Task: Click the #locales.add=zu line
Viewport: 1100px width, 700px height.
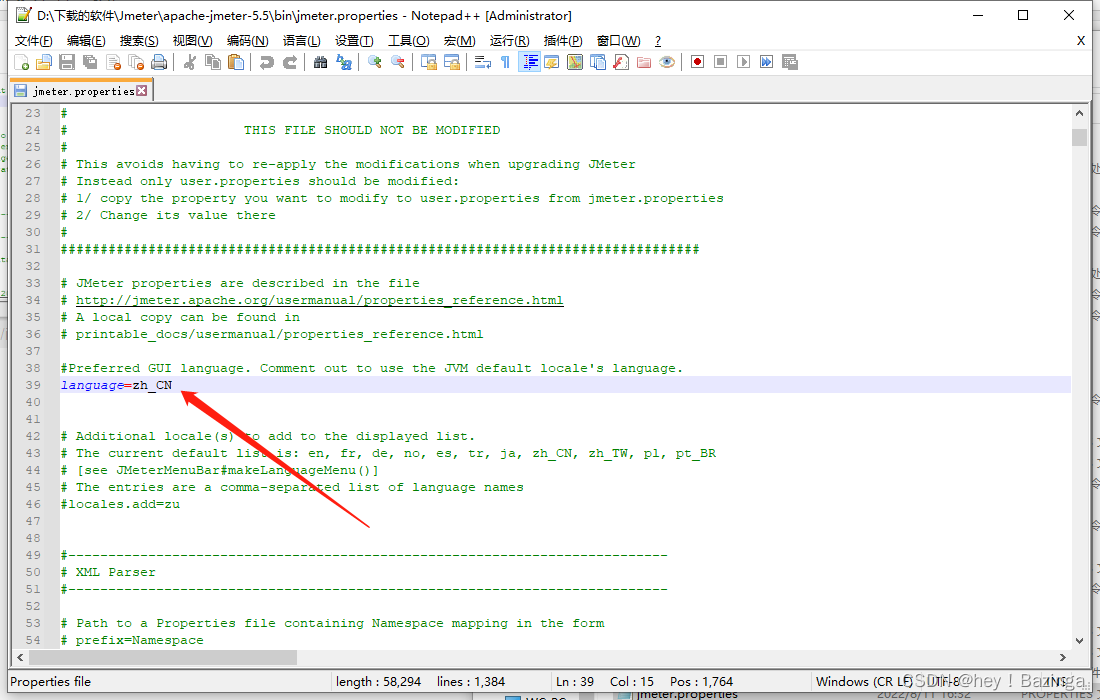Action: (x=120, y=504)
